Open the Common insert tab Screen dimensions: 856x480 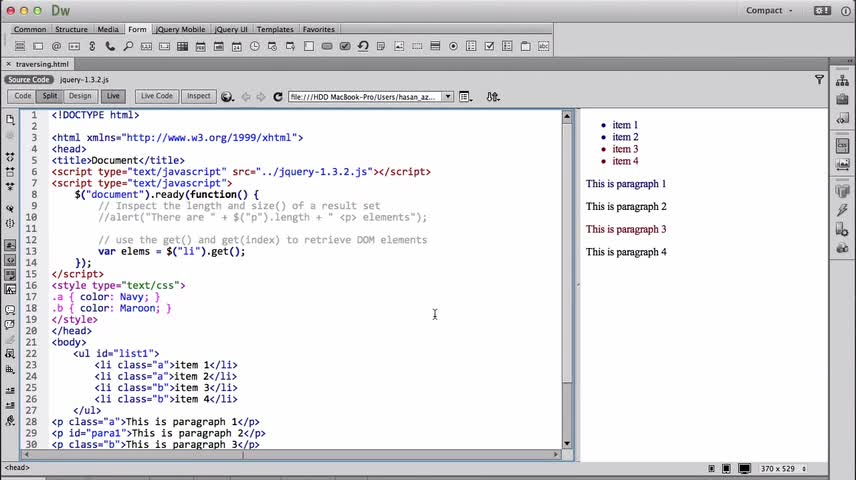click(x=30, y=29)
